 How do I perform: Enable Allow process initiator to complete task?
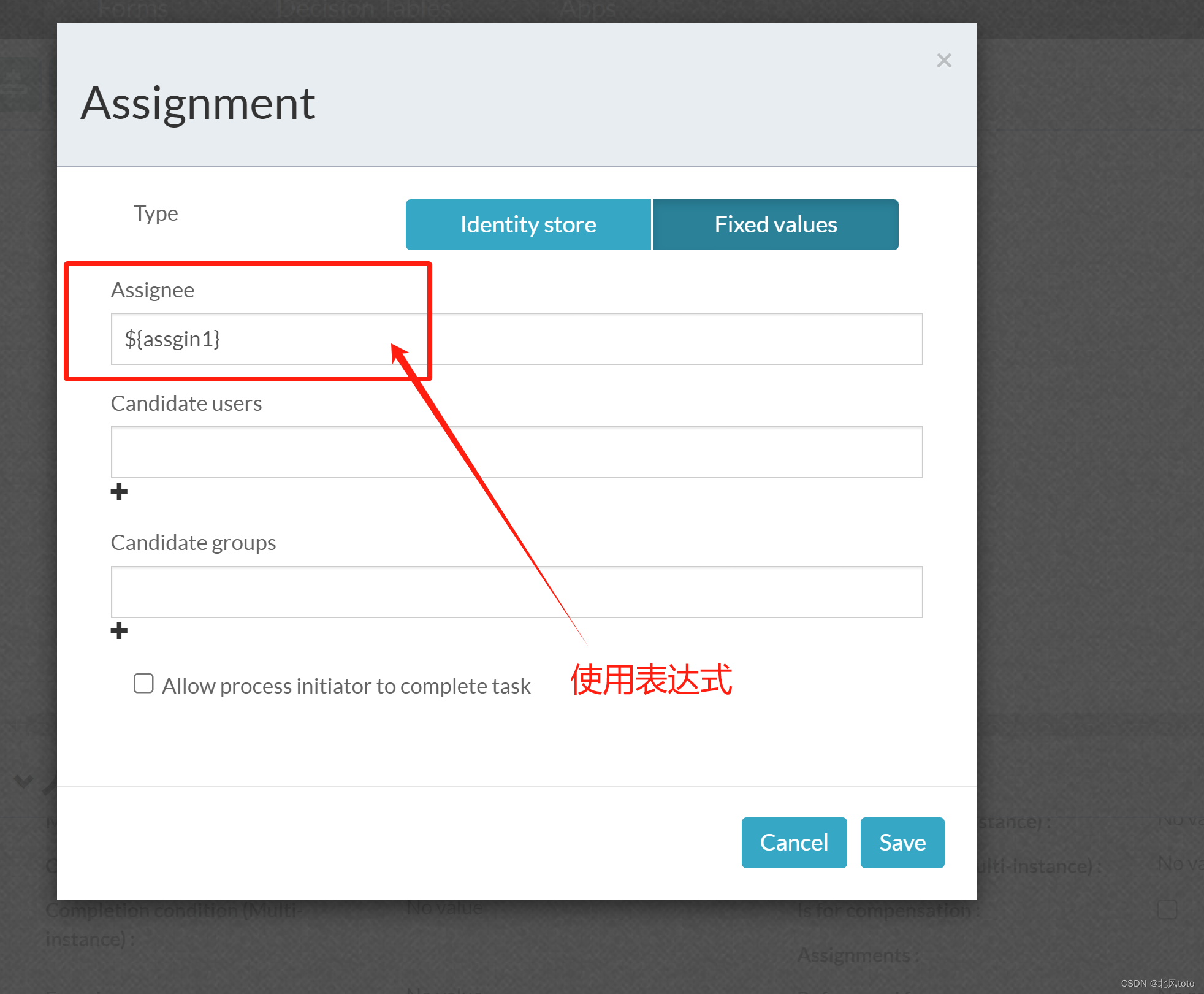(143, 683)
